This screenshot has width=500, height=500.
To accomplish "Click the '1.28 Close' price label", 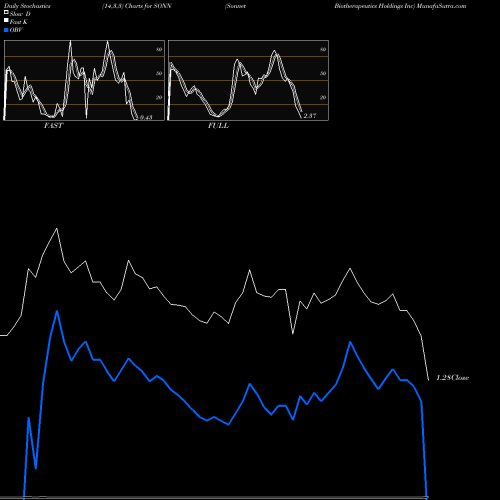I will click(453, 378).
